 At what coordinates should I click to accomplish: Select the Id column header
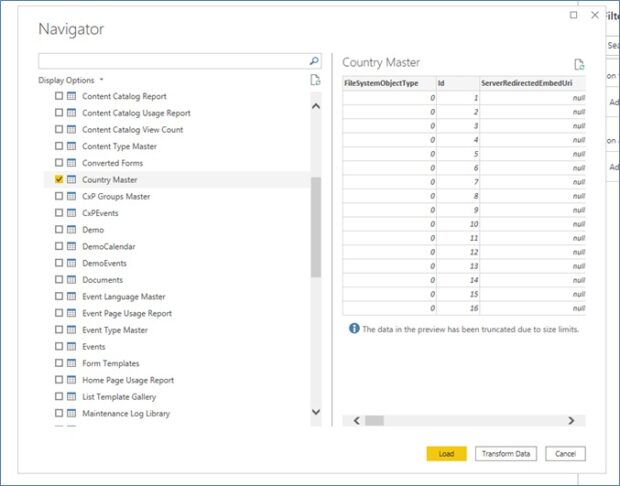click(x=458, y=83)
